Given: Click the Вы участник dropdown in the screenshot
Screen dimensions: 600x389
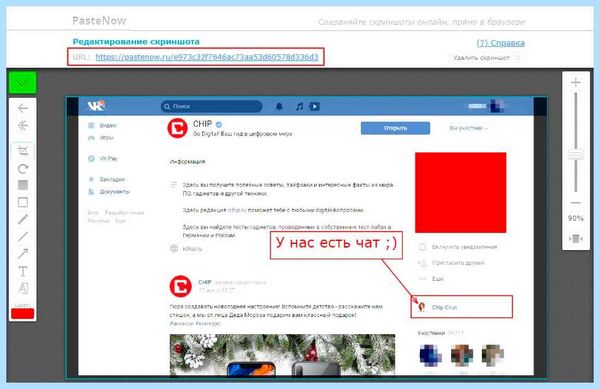Looking at the screenshot, I should click(x=468, y=128).
